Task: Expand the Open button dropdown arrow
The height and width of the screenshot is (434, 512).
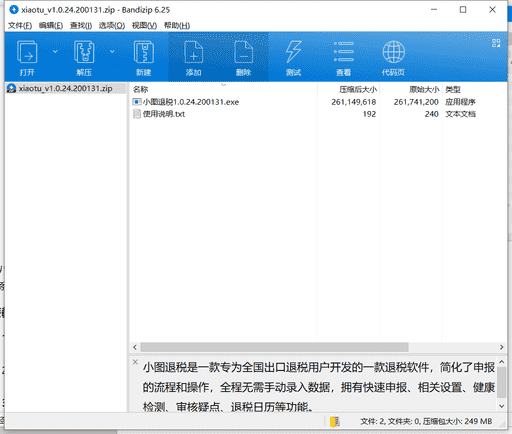Action: point(55,51)
